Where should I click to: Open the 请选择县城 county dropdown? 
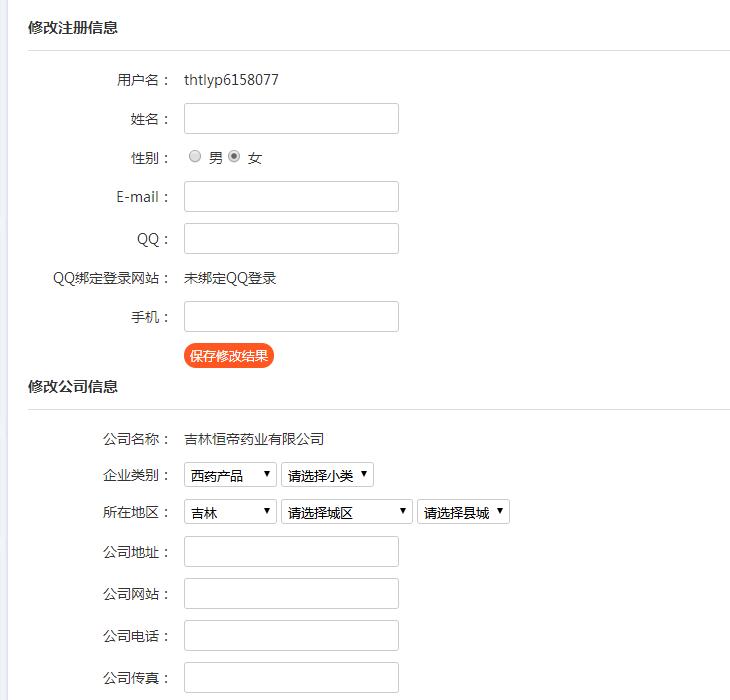pos(463,512)
